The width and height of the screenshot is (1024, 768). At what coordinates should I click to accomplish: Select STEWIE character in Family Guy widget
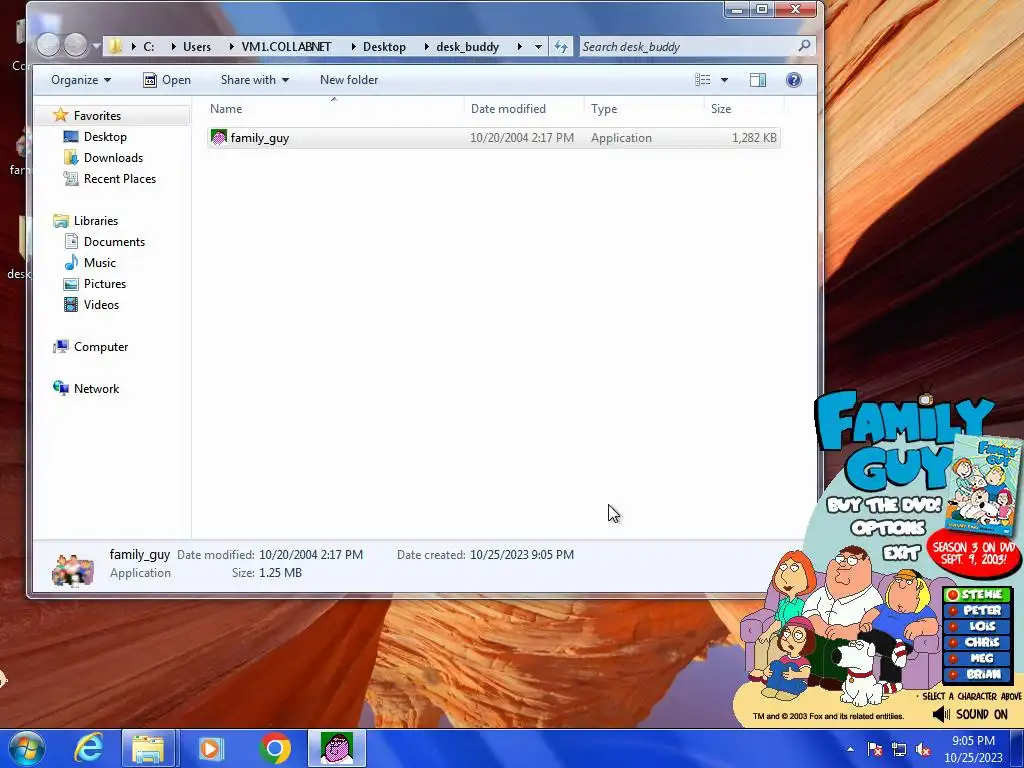tap(977, 594)
